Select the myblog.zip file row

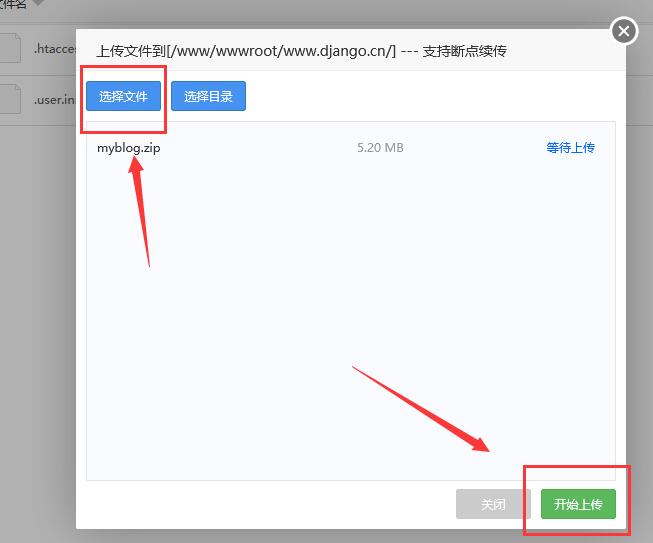click(x=350, y=148)
